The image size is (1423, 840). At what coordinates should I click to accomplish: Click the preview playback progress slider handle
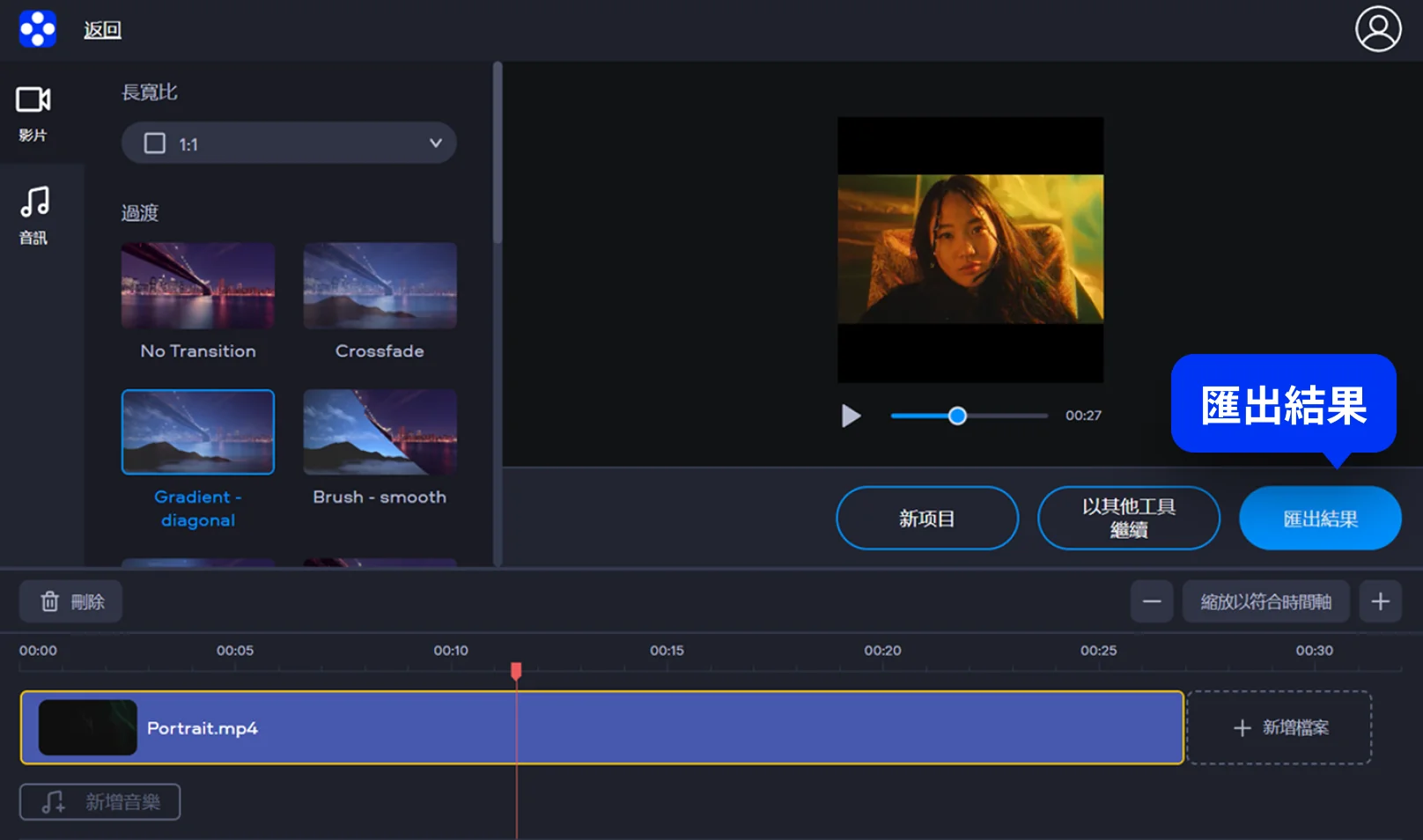click(x=957, y=416)
